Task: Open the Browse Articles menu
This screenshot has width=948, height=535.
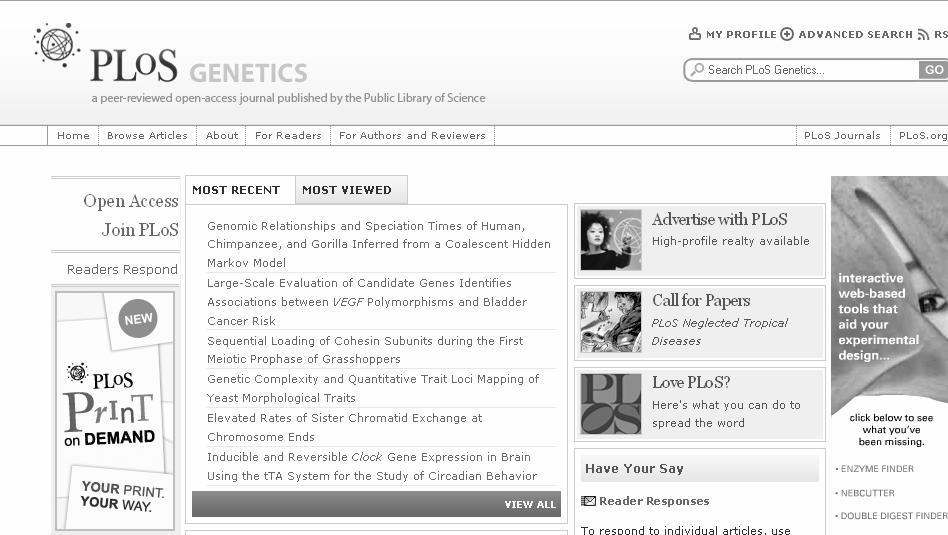Action: click(x=148, y=135)
